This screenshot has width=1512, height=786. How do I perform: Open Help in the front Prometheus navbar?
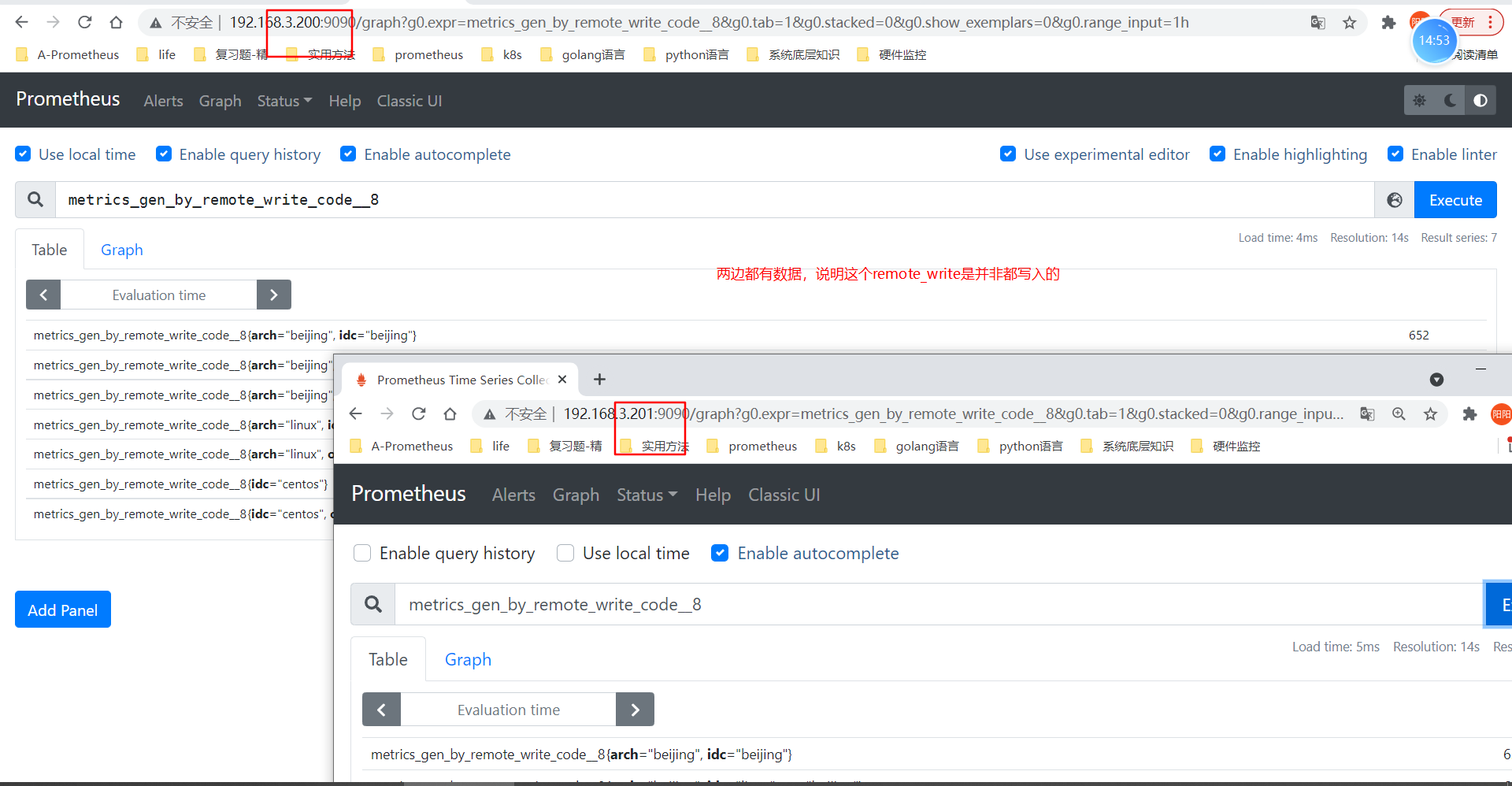coord(713,495)
